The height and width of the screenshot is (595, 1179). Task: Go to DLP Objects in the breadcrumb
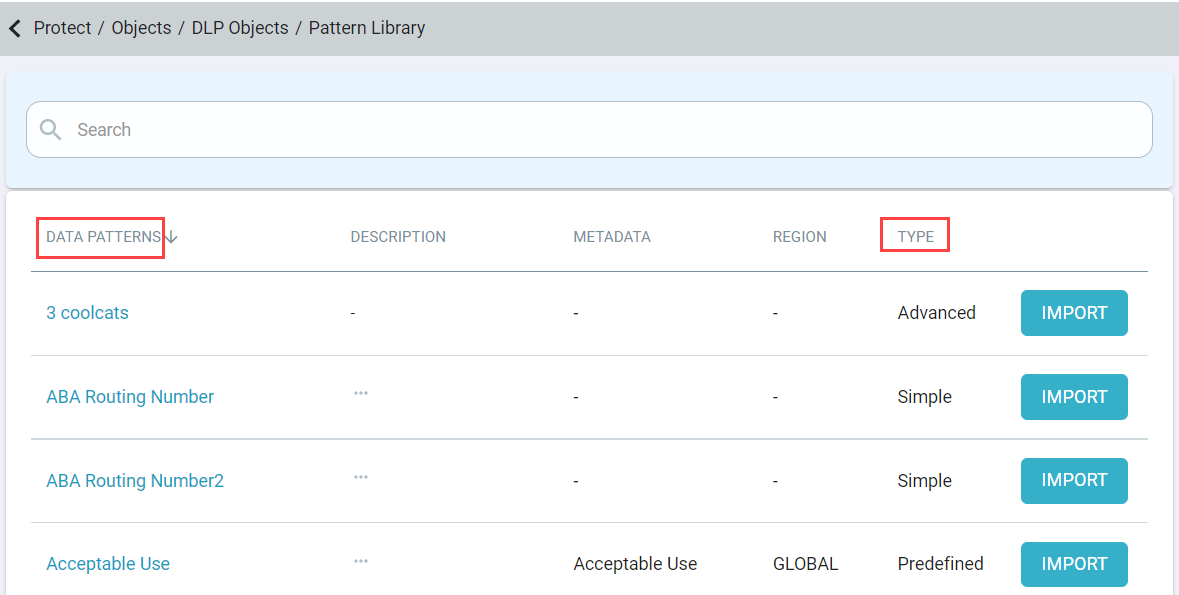(x=240, y=28)
